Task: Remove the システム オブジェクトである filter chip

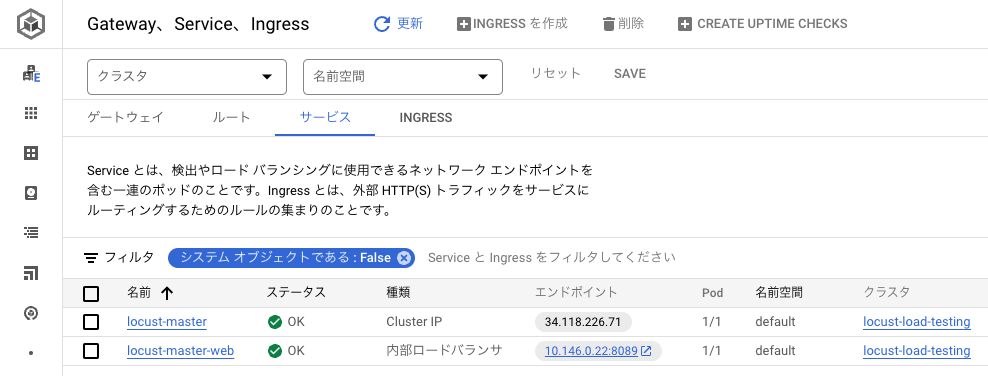Action: coord(404,258)
